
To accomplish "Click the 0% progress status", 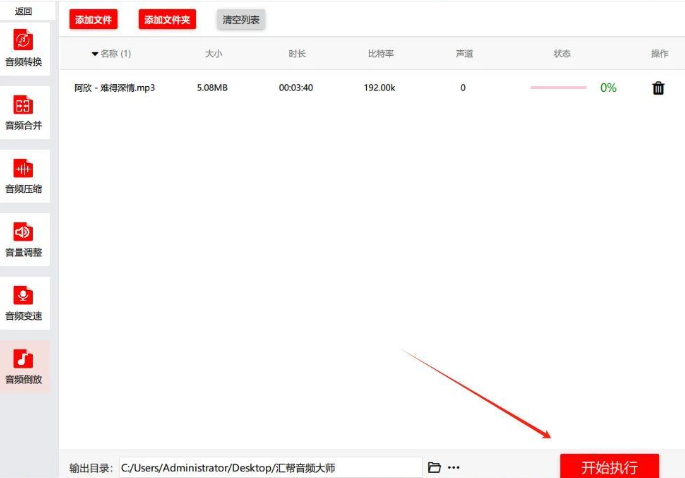I will [608, 88].
